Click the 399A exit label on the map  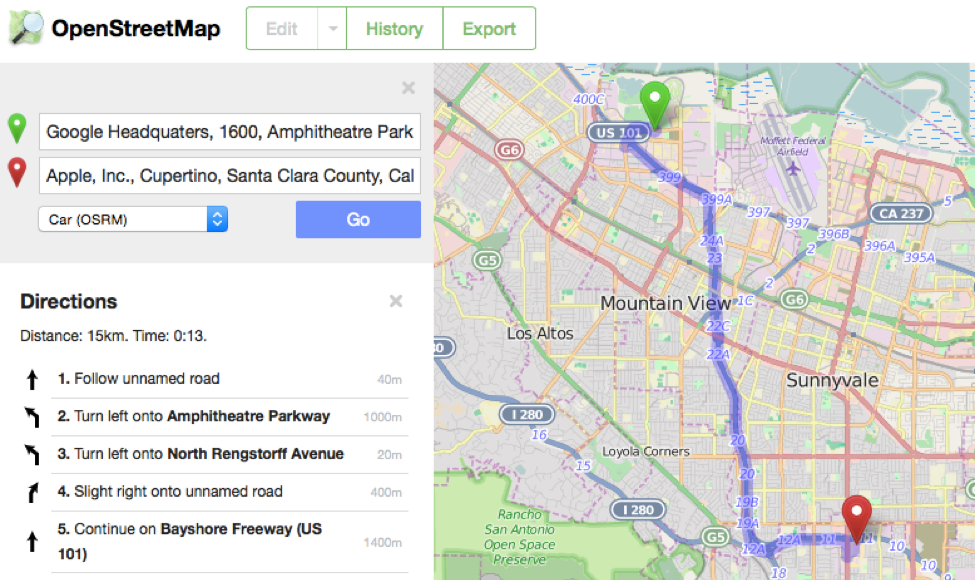716,200
